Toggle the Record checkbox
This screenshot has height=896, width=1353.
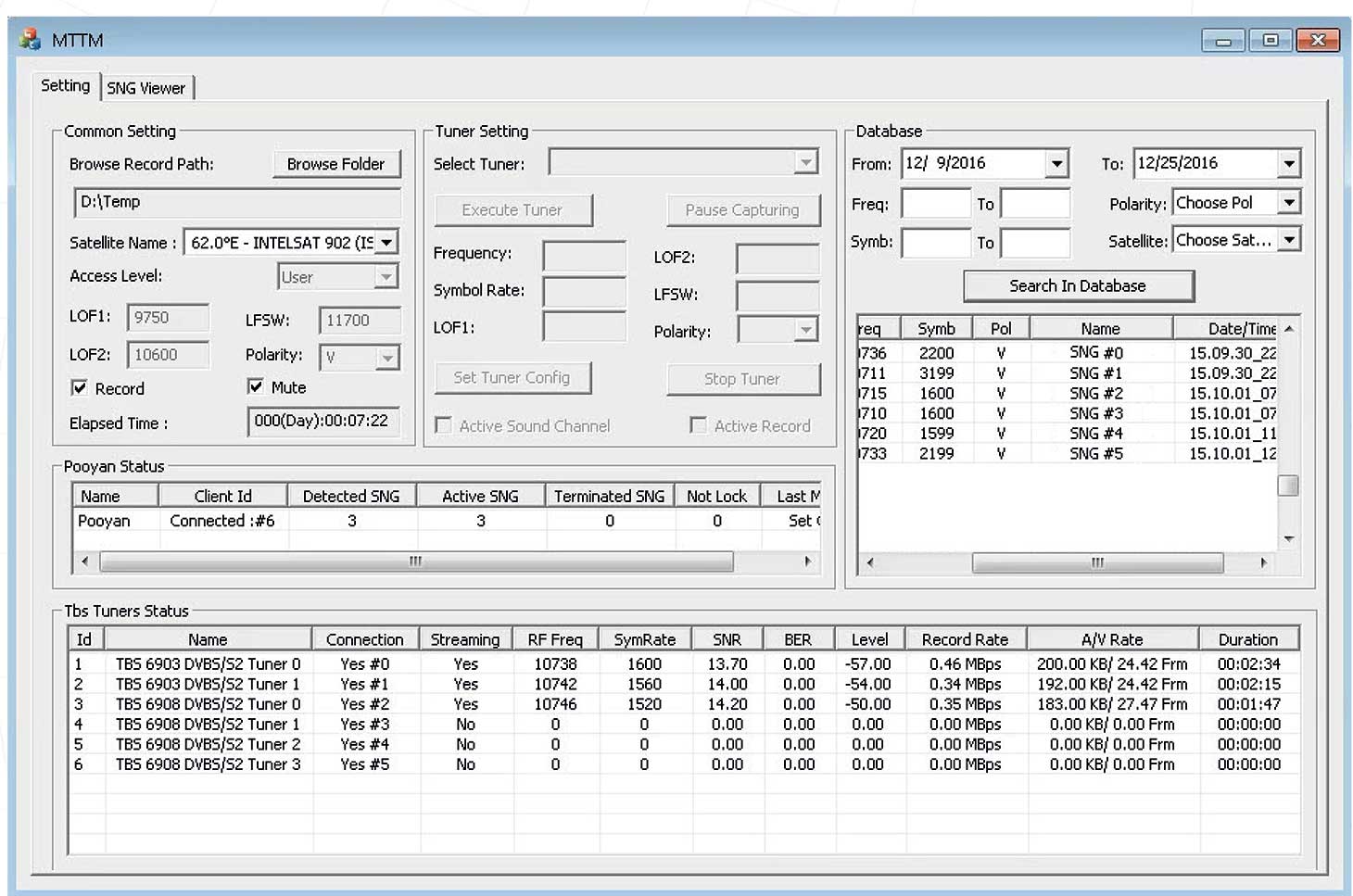point(80,388)
